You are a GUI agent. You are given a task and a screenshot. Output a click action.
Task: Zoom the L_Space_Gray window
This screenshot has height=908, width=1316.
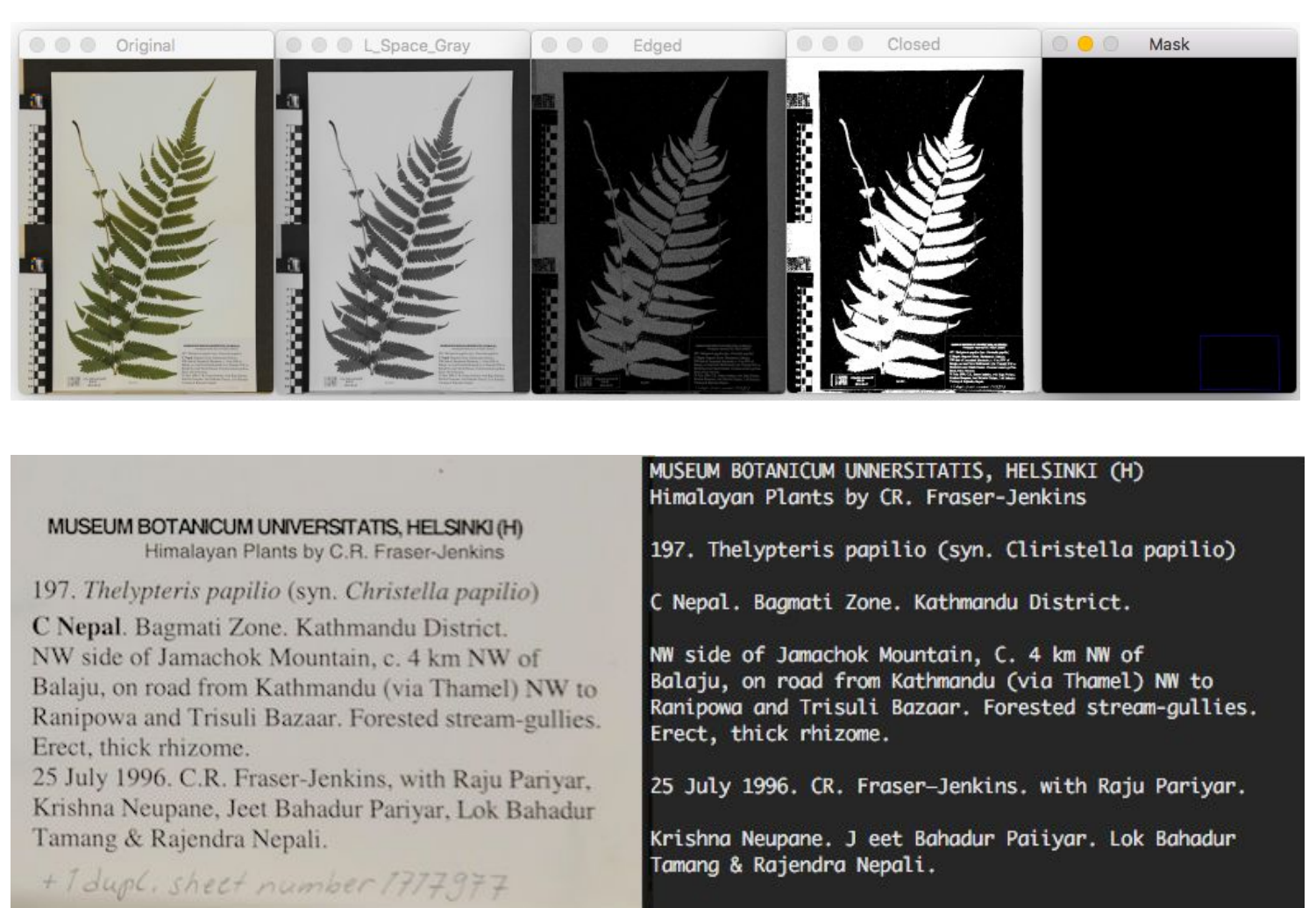[x=345, y=45]
